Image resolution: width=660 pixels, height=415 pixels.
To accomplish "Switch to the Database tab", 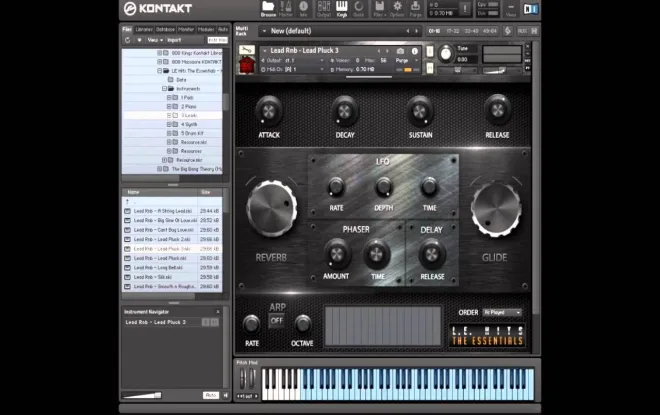I will click(x=165, y=29).
